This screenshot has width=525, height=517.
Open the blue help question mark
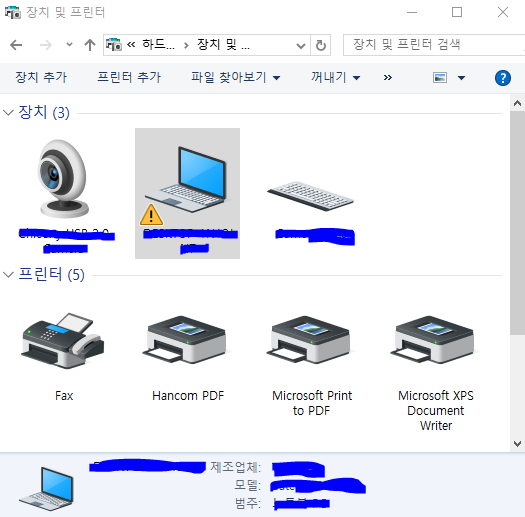point(503,78)
